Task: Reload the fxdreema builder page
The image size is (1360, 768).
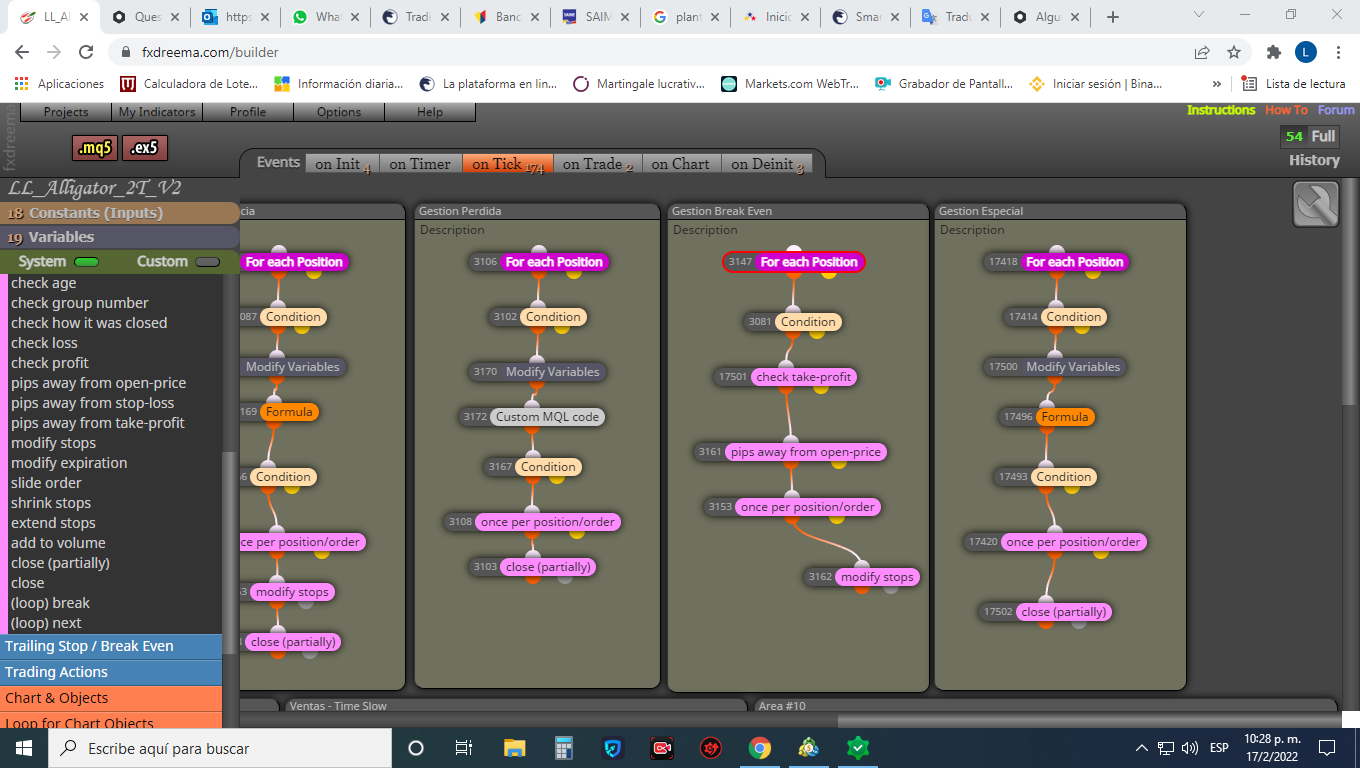Action: pyautogui.click(x=86, y=52)
